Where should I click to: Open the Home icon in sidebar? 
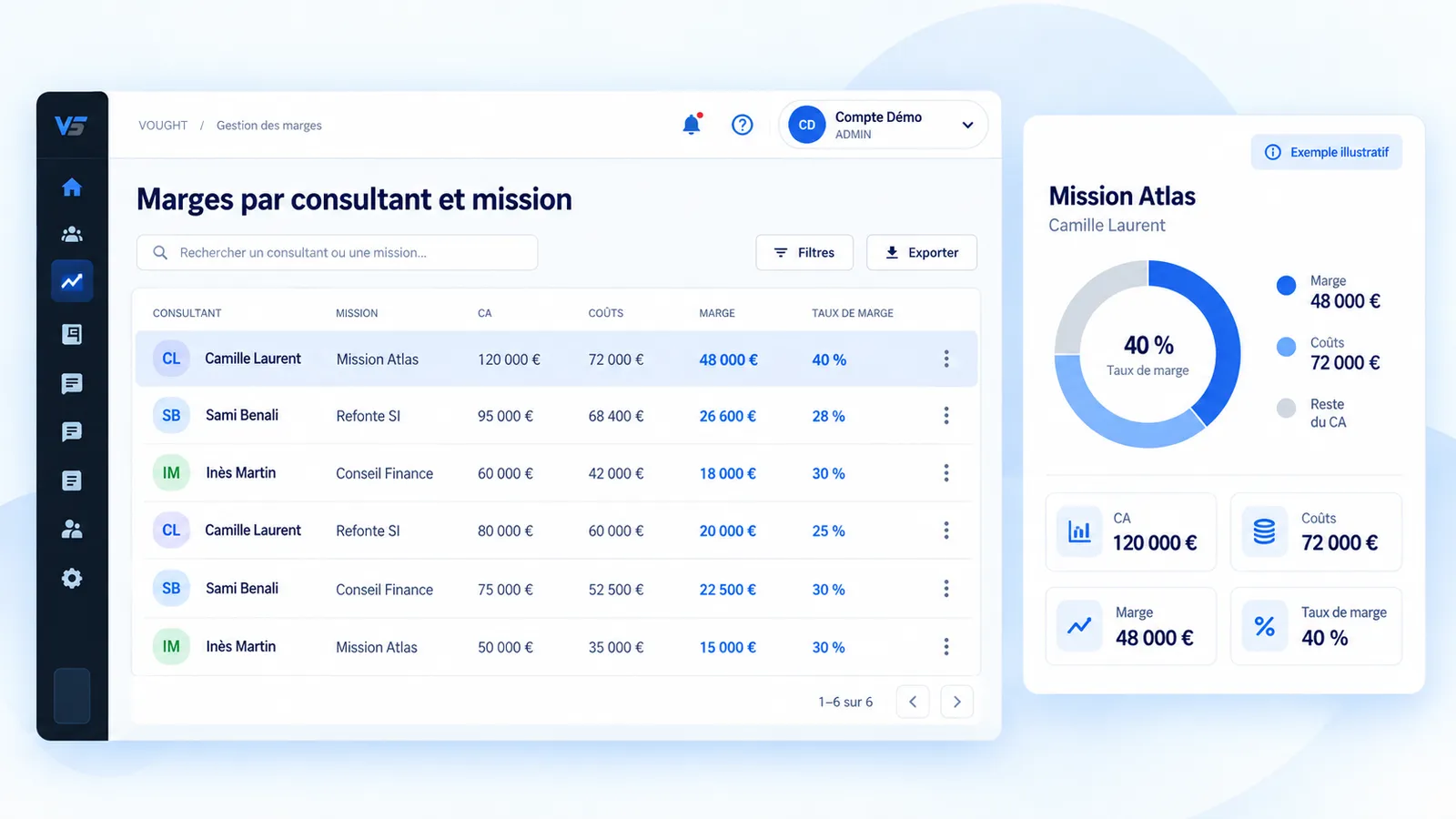[x=72, y=187]
